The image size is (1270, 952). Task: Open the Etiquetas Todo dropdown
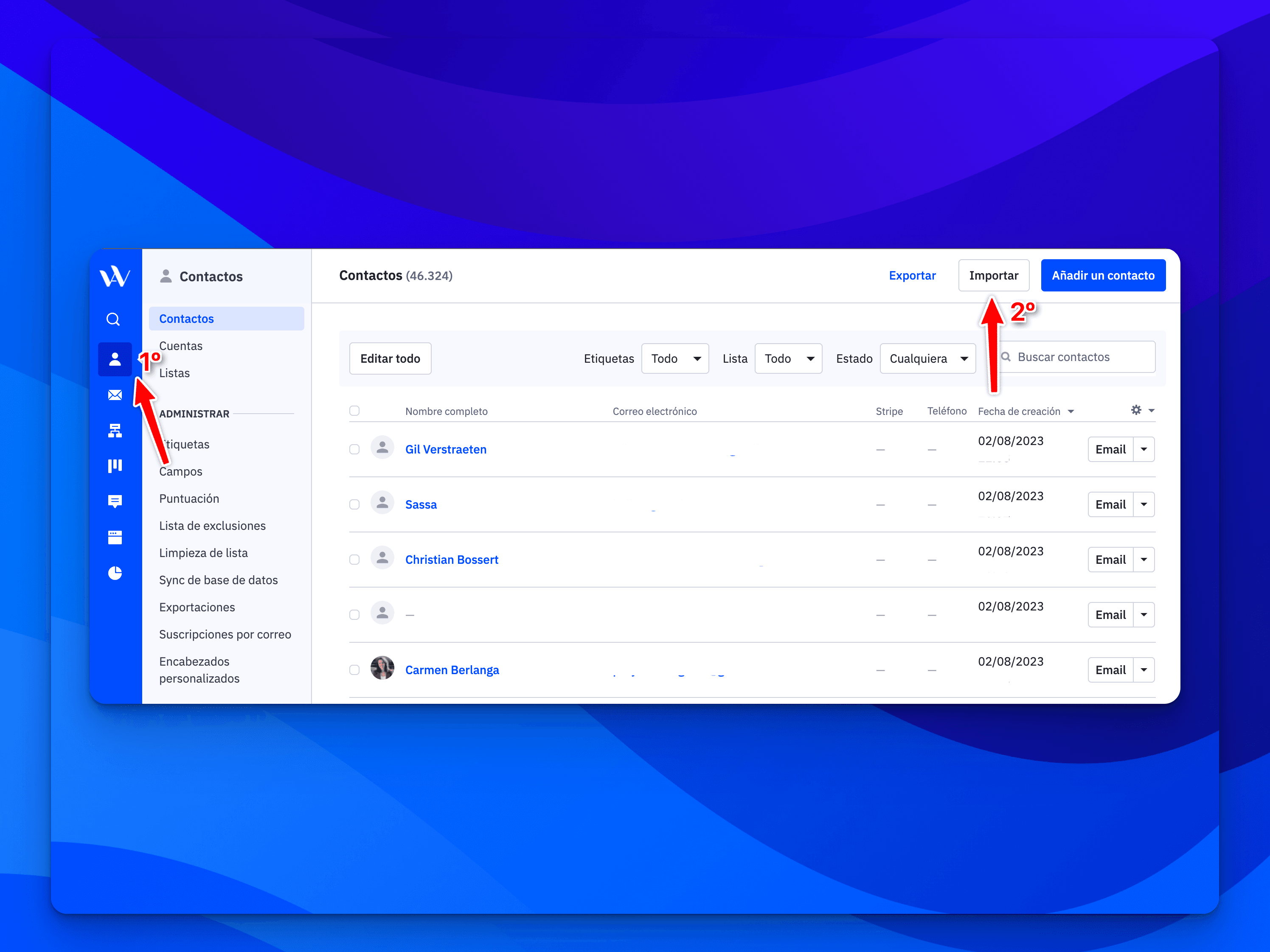tap(675, 358)
